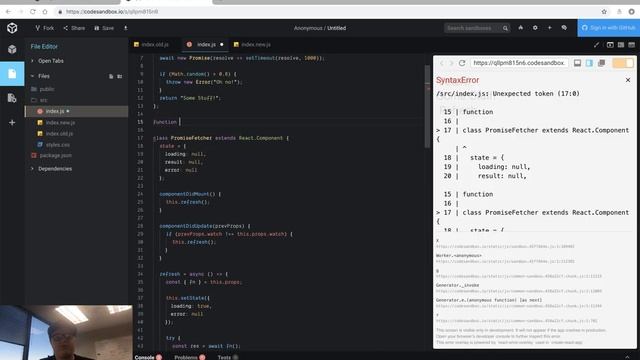
Task: Open the Sandbox Info sidebar panel
Action: [12, 49]
